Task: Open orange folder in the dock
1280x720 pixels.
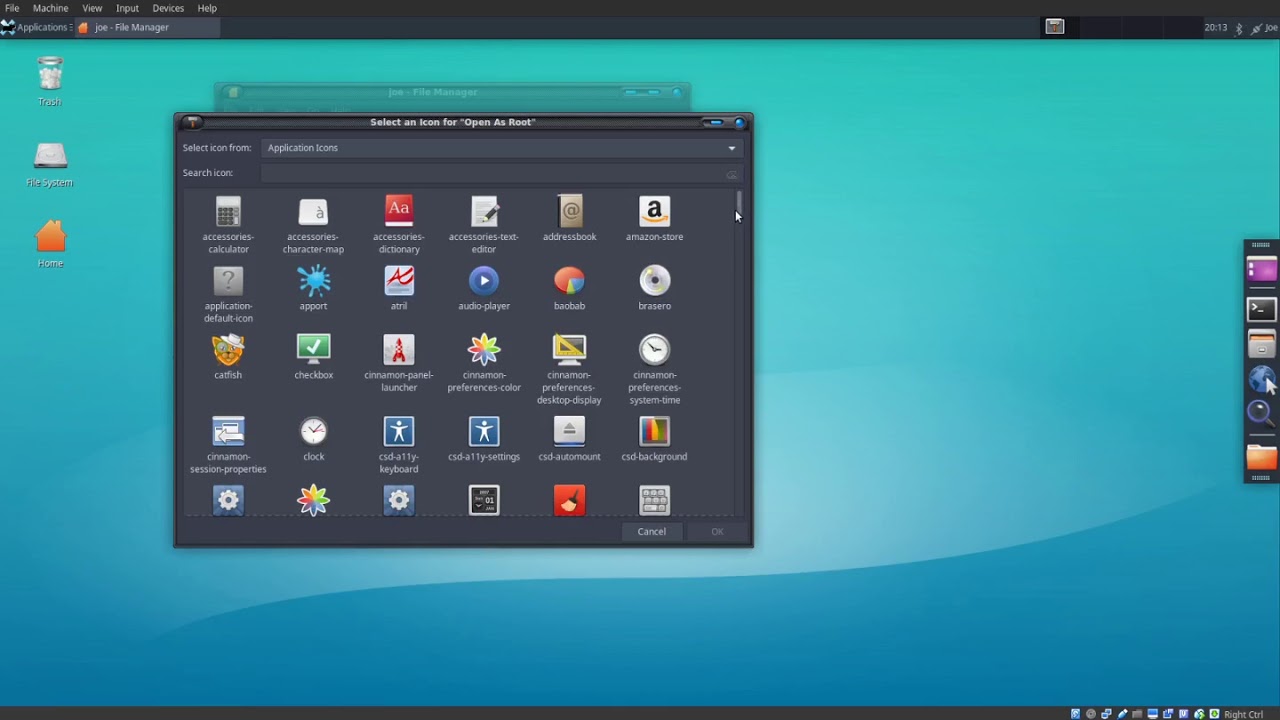Action: pos(1262,457)
